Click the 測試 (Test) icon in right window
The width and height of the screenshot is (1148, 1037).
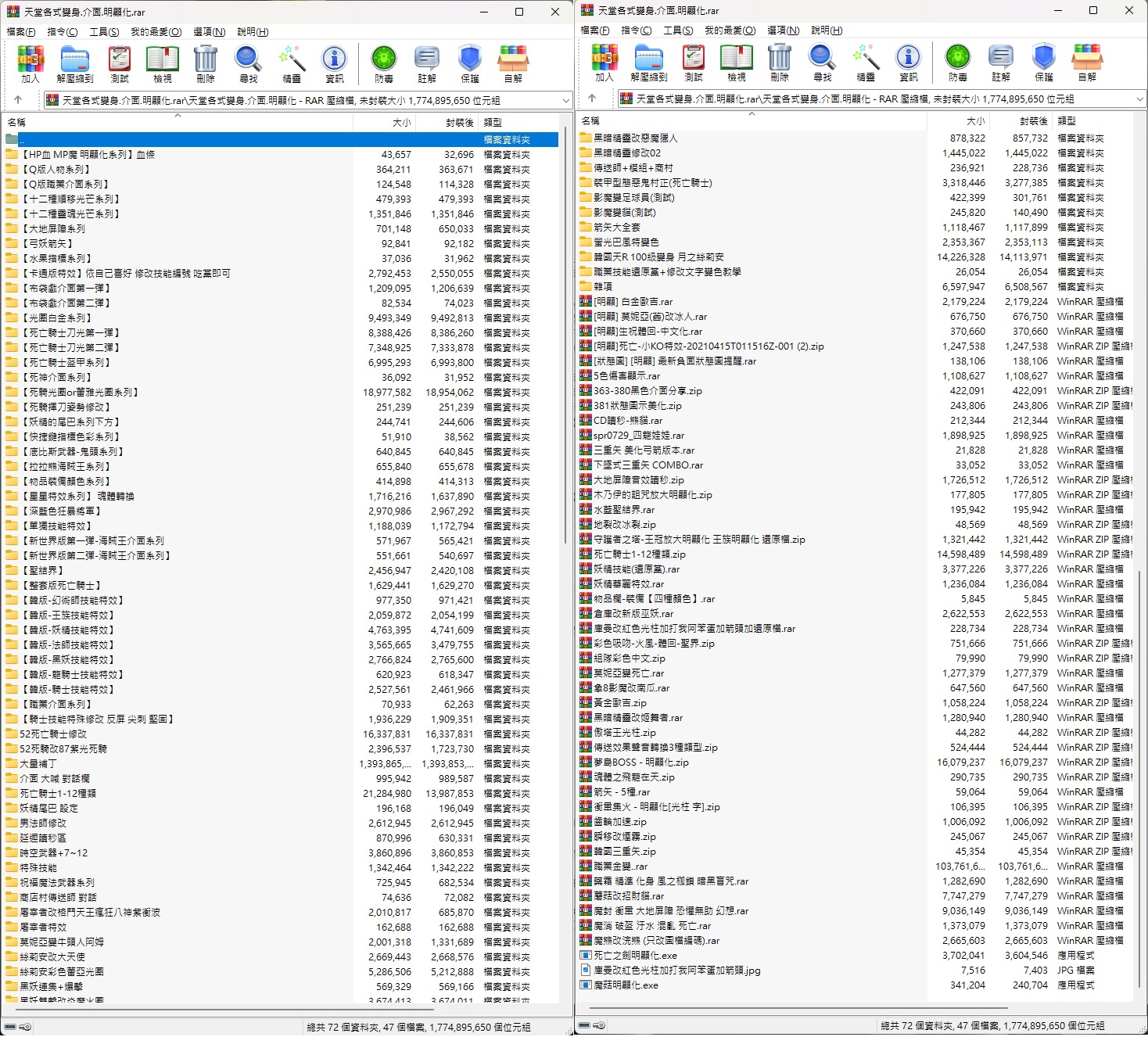click(x=694, y=63)
